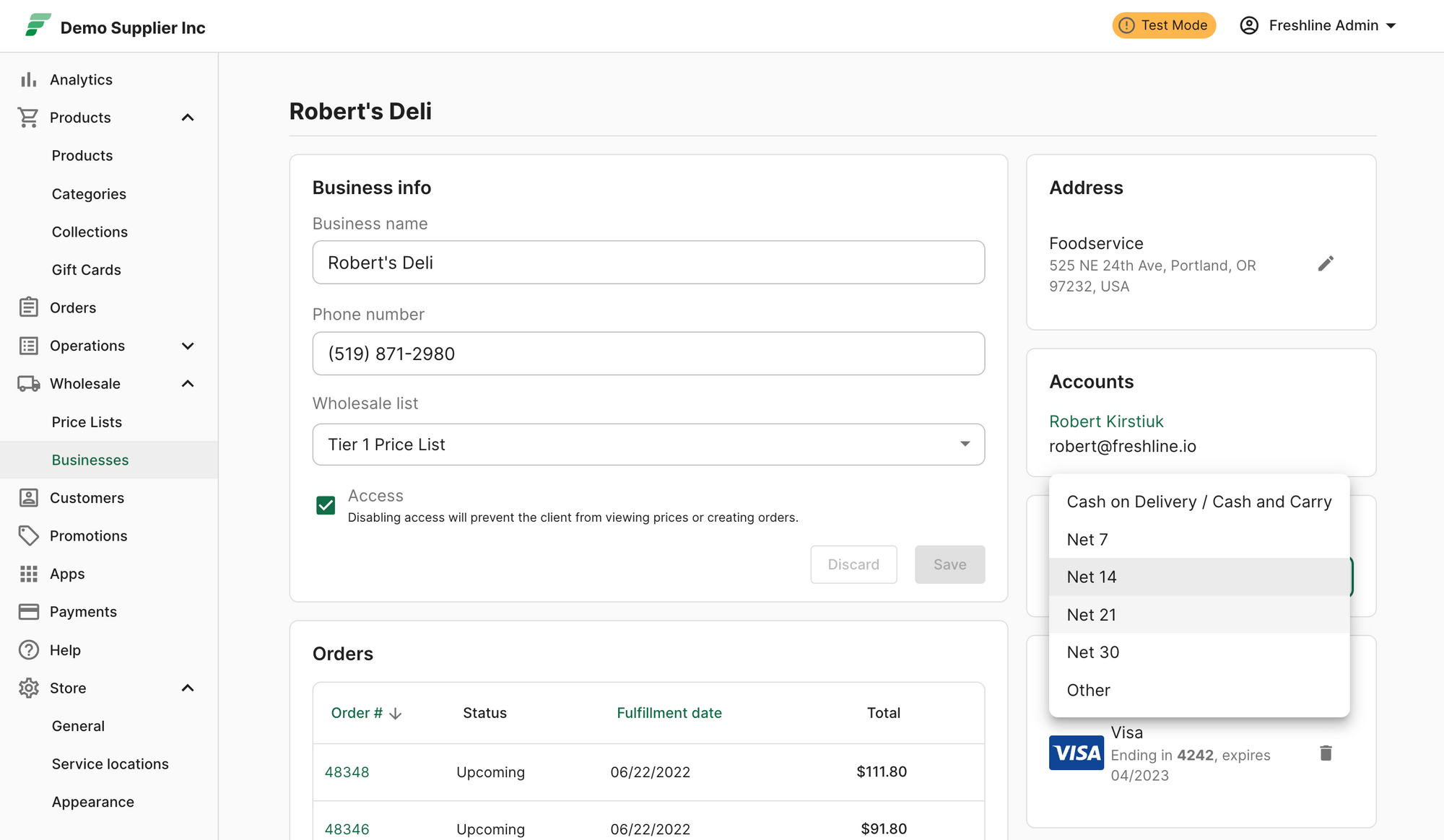Delete the Visa card with trash icon
The width and height of the screenshot is (1444, 840).
[1326, 753]
